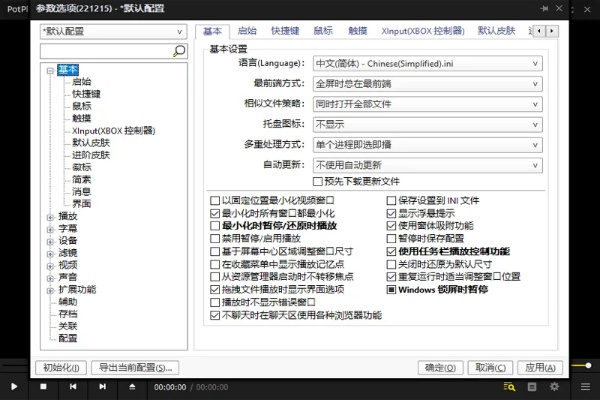Click the Play button in player bar
Screen dimensions: 600x400
coord(14,386)
